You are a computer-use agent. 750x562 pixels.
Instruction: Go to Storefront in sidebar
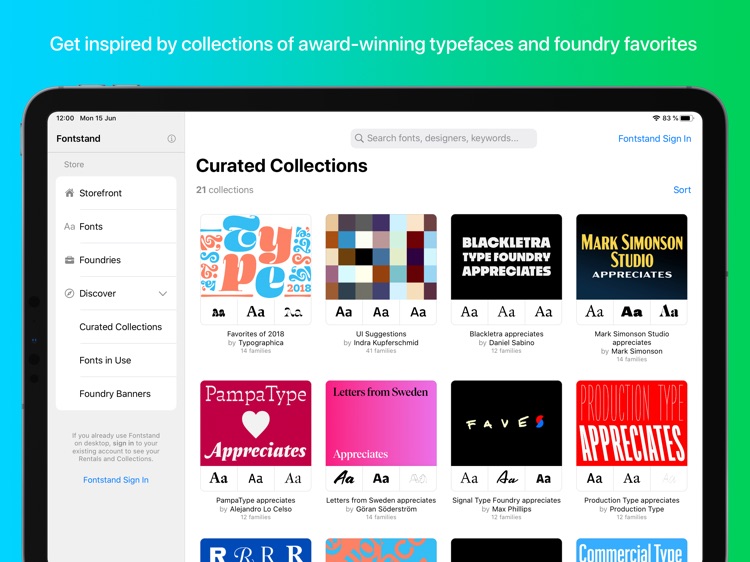(116, 193)
